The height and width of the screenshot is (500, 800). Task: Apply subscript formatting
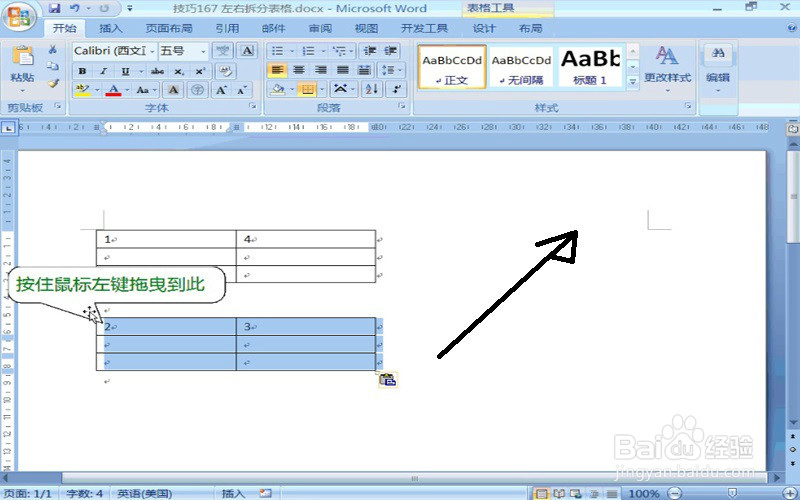(x=179, y=71)
